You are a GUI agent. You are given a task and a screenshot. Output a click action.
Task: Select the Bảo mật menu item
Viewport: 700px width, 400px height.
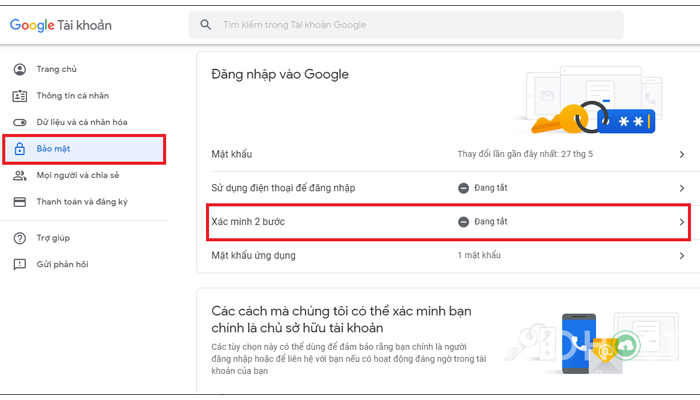[84, 149]
